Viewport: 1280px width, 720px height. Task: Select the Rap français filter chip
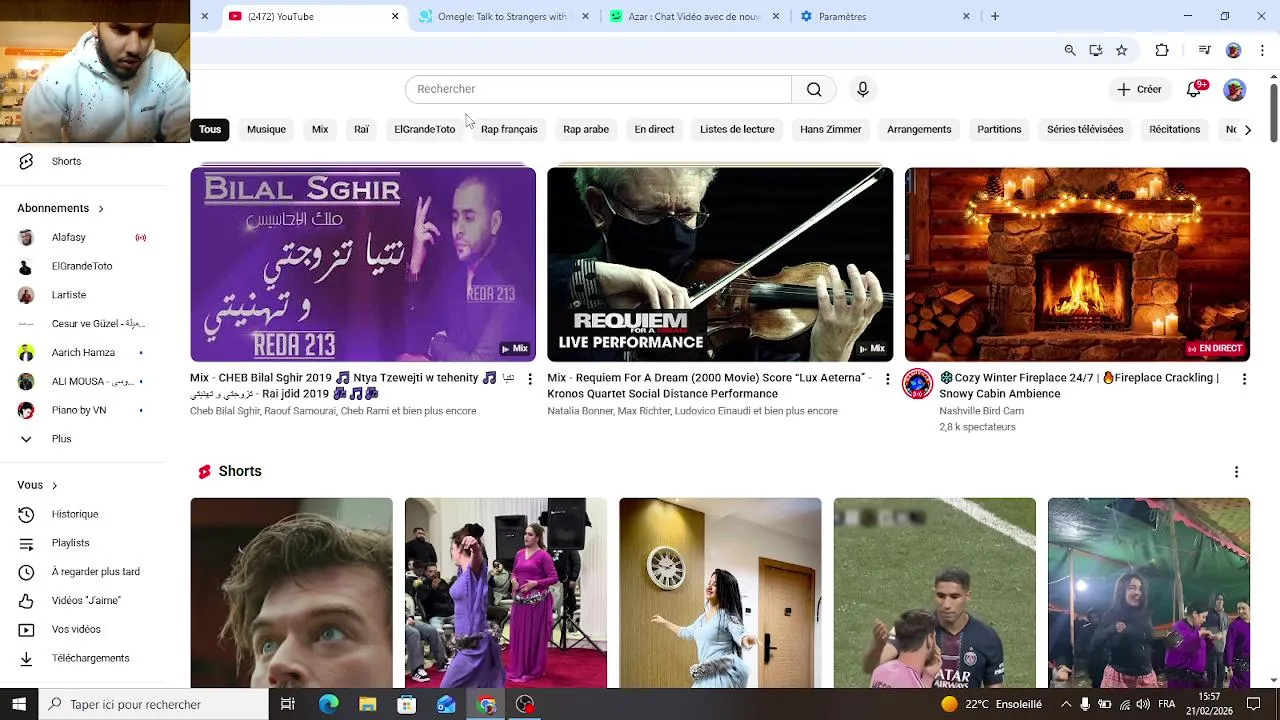509,129
